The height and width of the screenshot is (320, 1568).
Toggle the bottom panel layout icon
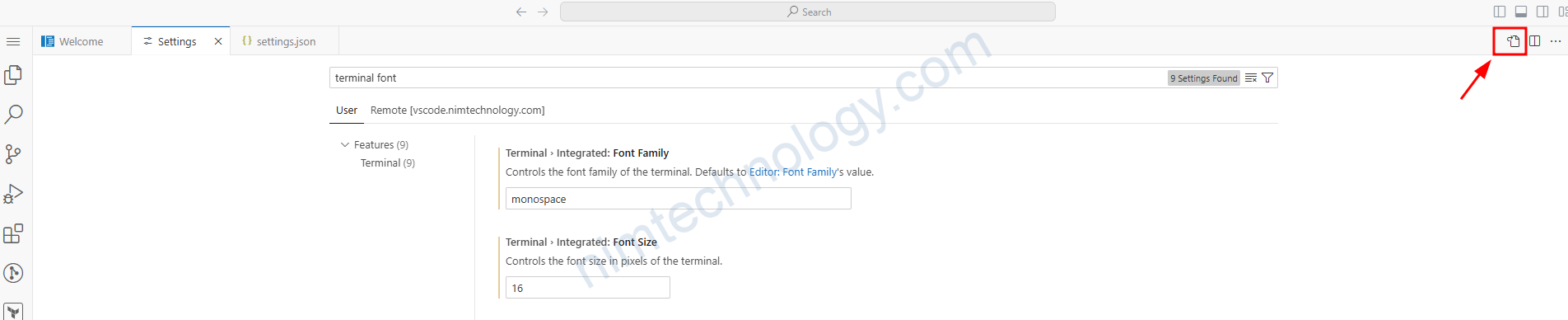tap(1521, 12)
